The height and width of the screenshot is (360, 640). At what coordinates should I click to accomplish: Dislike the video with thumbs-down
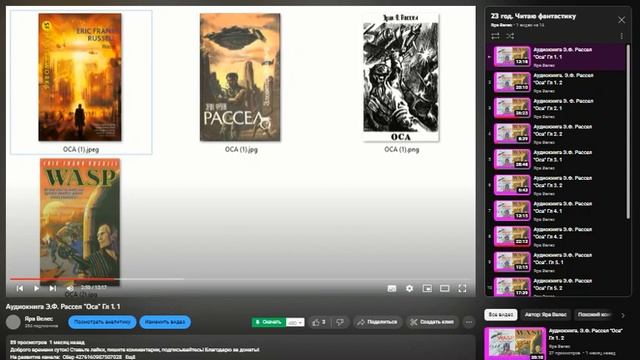point(340,322)
